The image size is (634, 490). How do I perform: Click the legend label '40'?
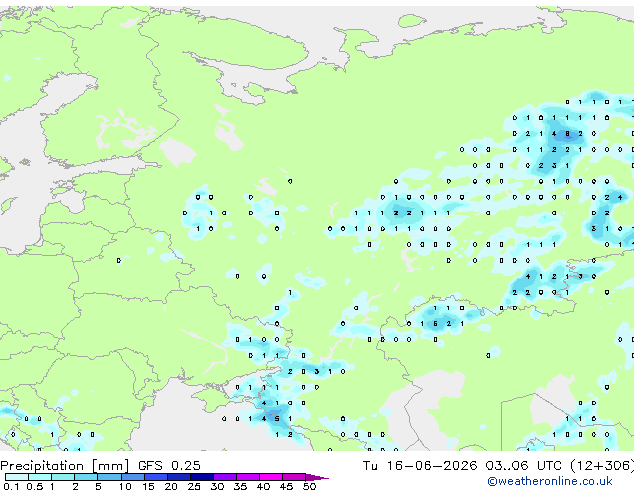pyautogui.click(x=263, y=486)
